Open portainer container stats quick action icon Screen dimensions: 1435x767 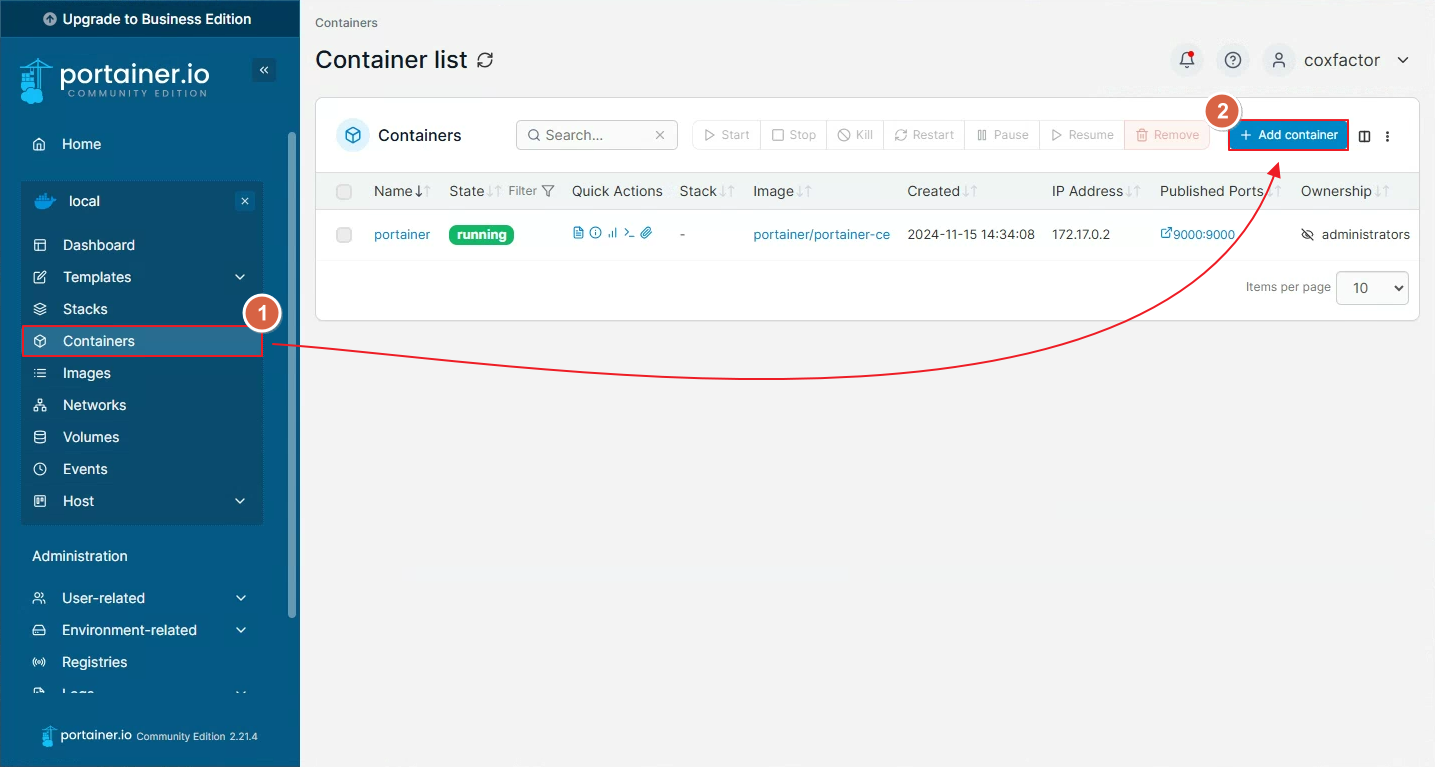pyautogui.click(x=612, y=233)
